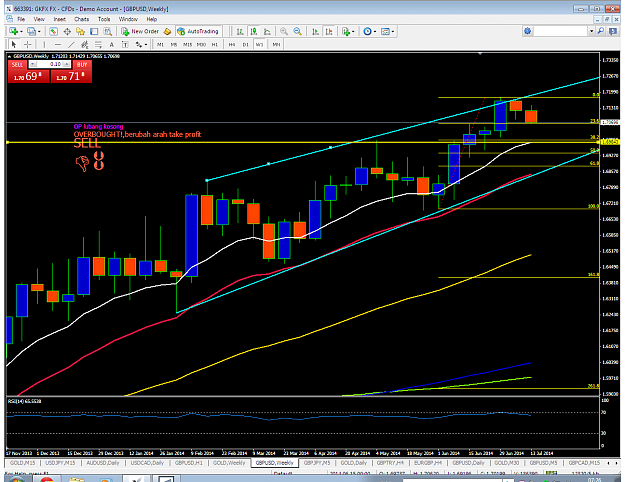This screenshot has width=625, height=482.
Task: Select the Text (A) drawing tool
Action: pos(112,45)
